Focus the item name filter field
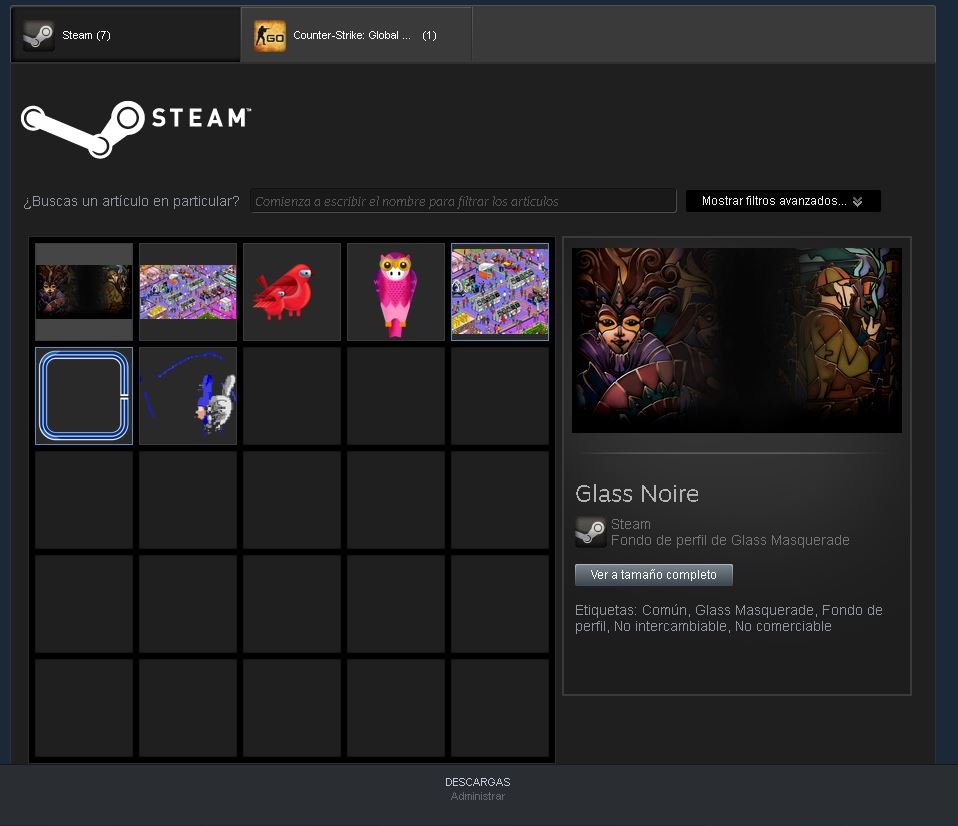This screenshot has width=958, height=826. point(463,201)
